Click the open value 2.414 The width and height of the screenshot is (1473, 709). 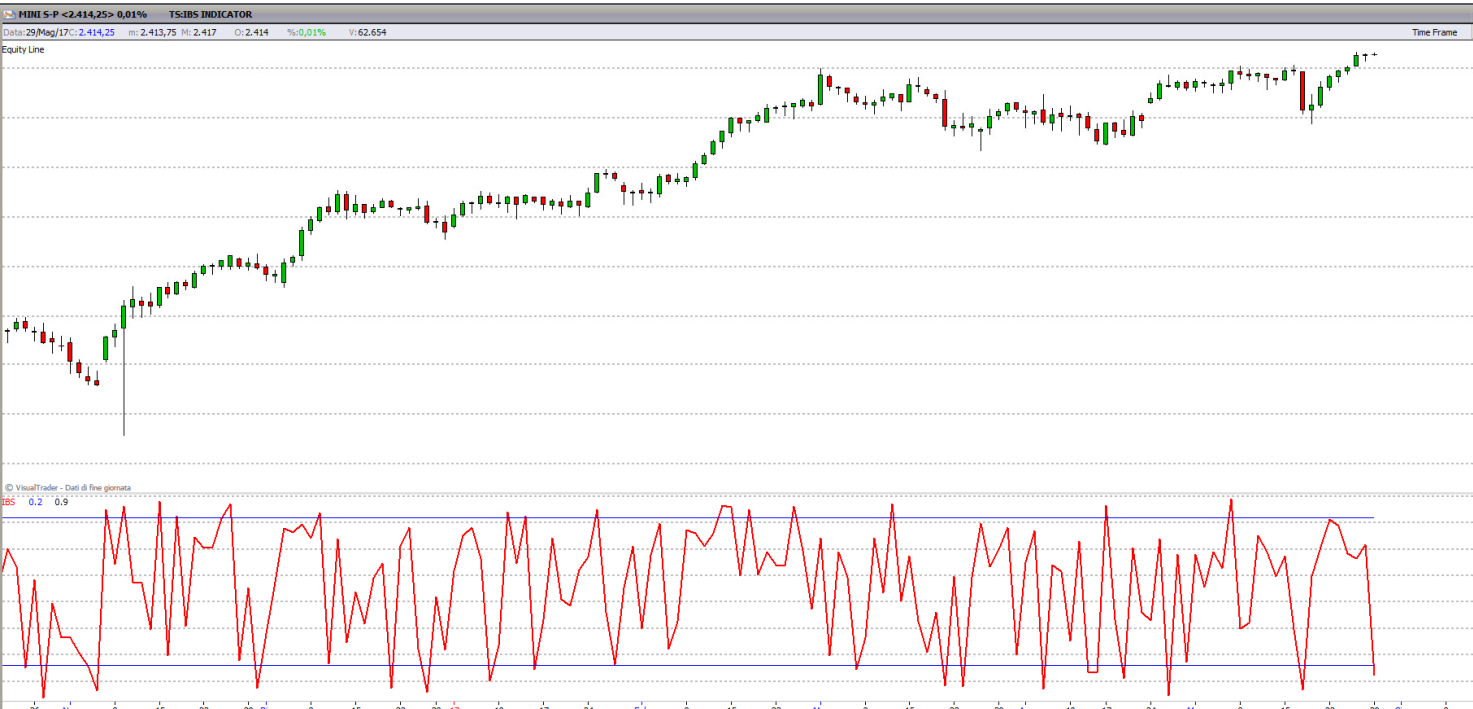tap(257, 32)
